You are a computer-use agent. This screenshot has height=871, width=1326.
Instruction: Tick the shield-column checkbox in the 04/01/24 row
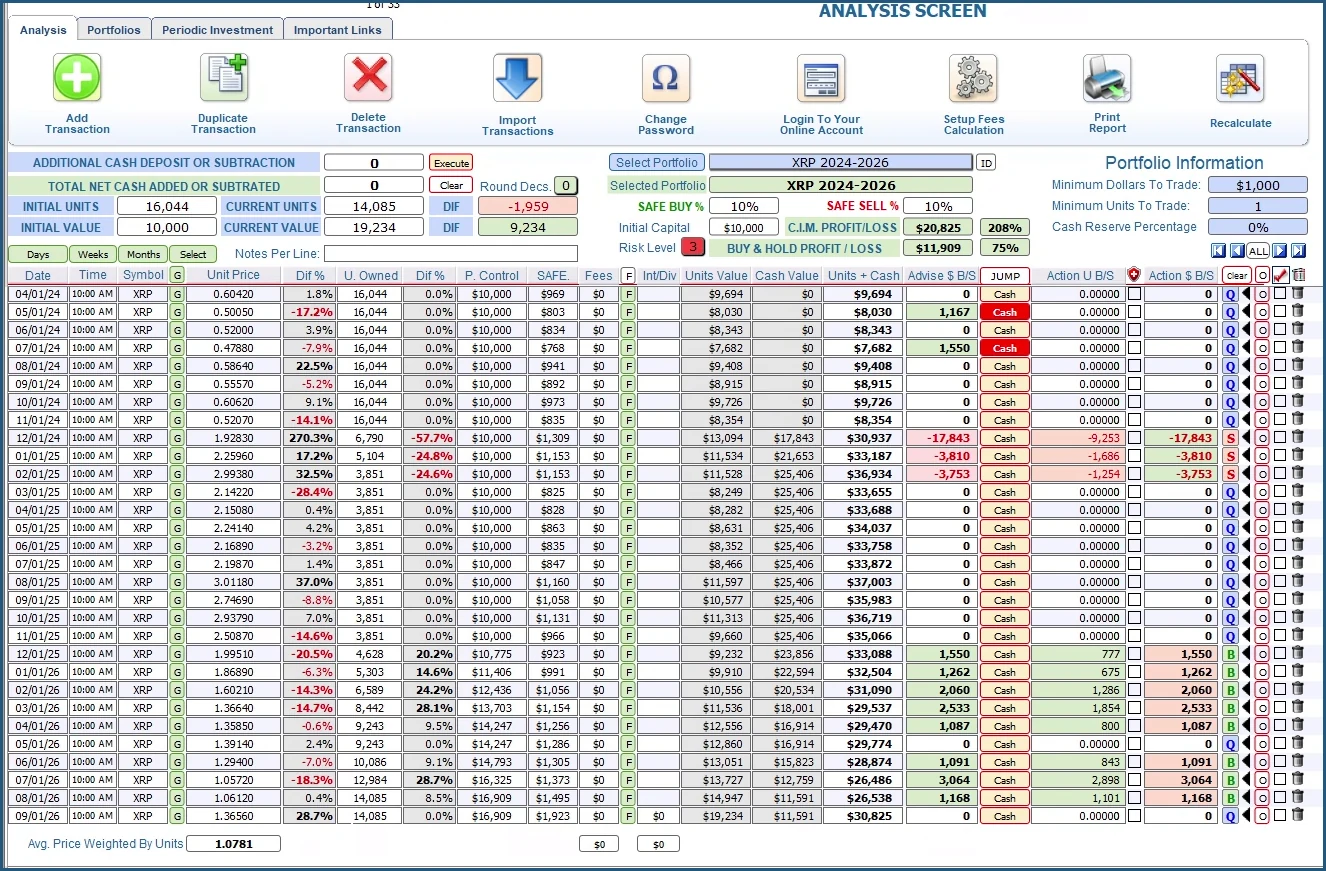coord(1134,294)
